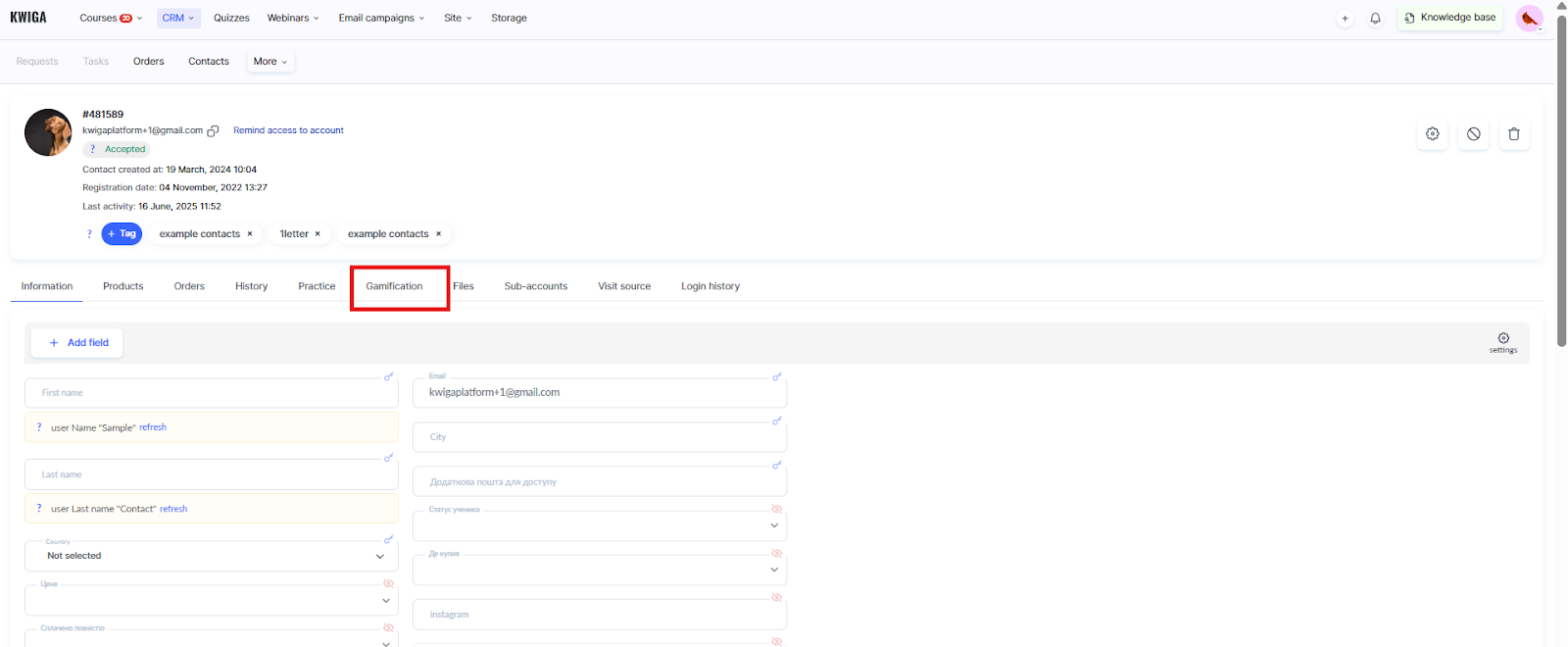This screenshot has height=647, width=1568.
Task: Click the plus icon in top bar
Action: [x=1345, y=19]
